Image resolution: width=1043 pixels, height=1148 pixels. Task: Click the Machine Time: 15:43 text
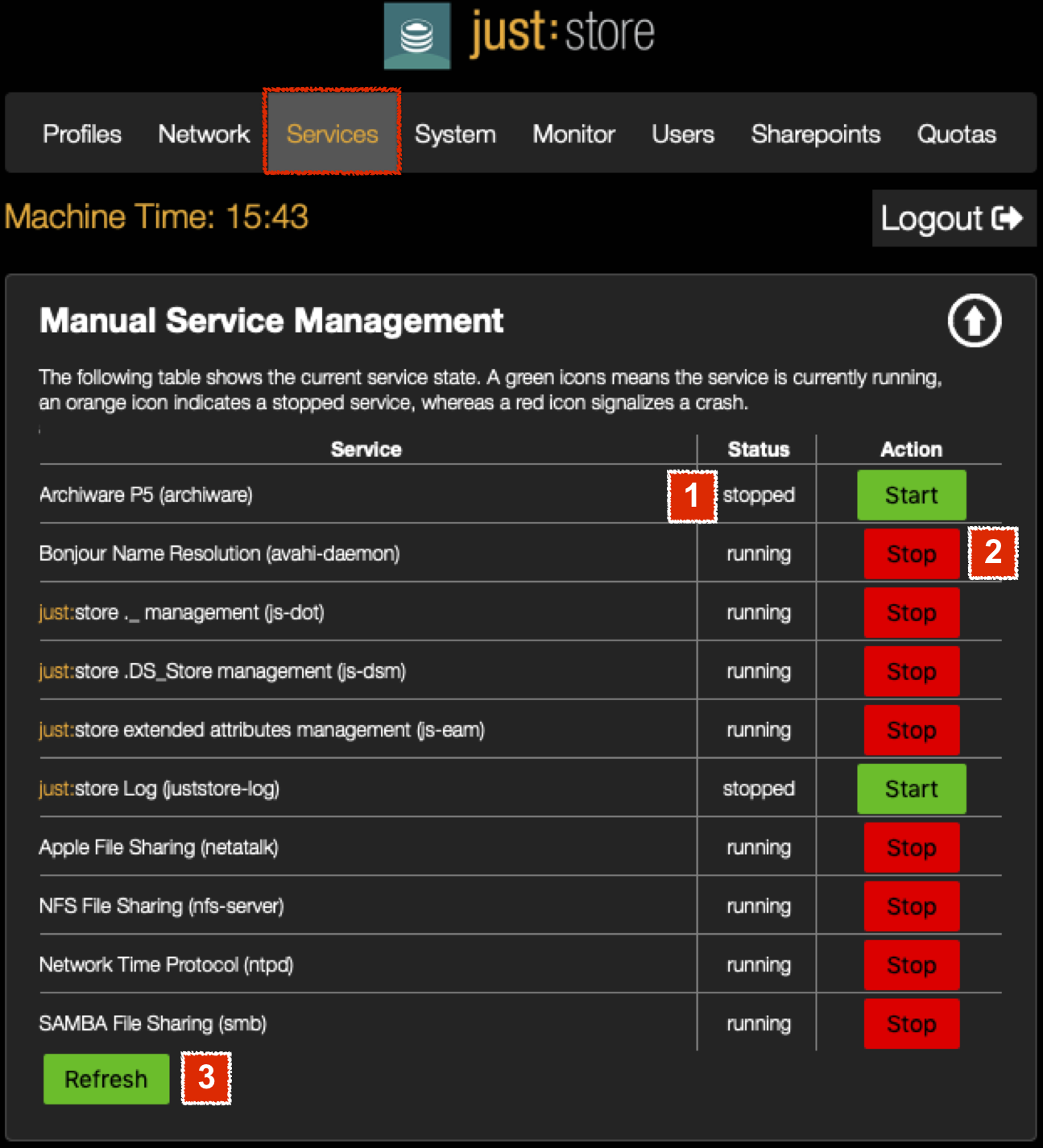click(x=156, y=217)
